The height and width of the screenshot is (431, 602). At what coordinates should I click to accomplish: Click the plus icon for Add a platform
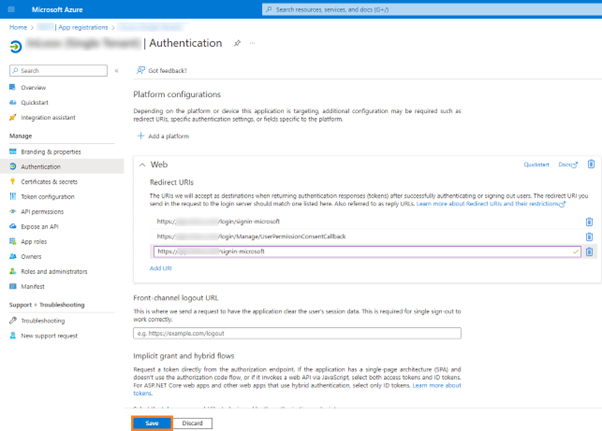tap(141, 136)
